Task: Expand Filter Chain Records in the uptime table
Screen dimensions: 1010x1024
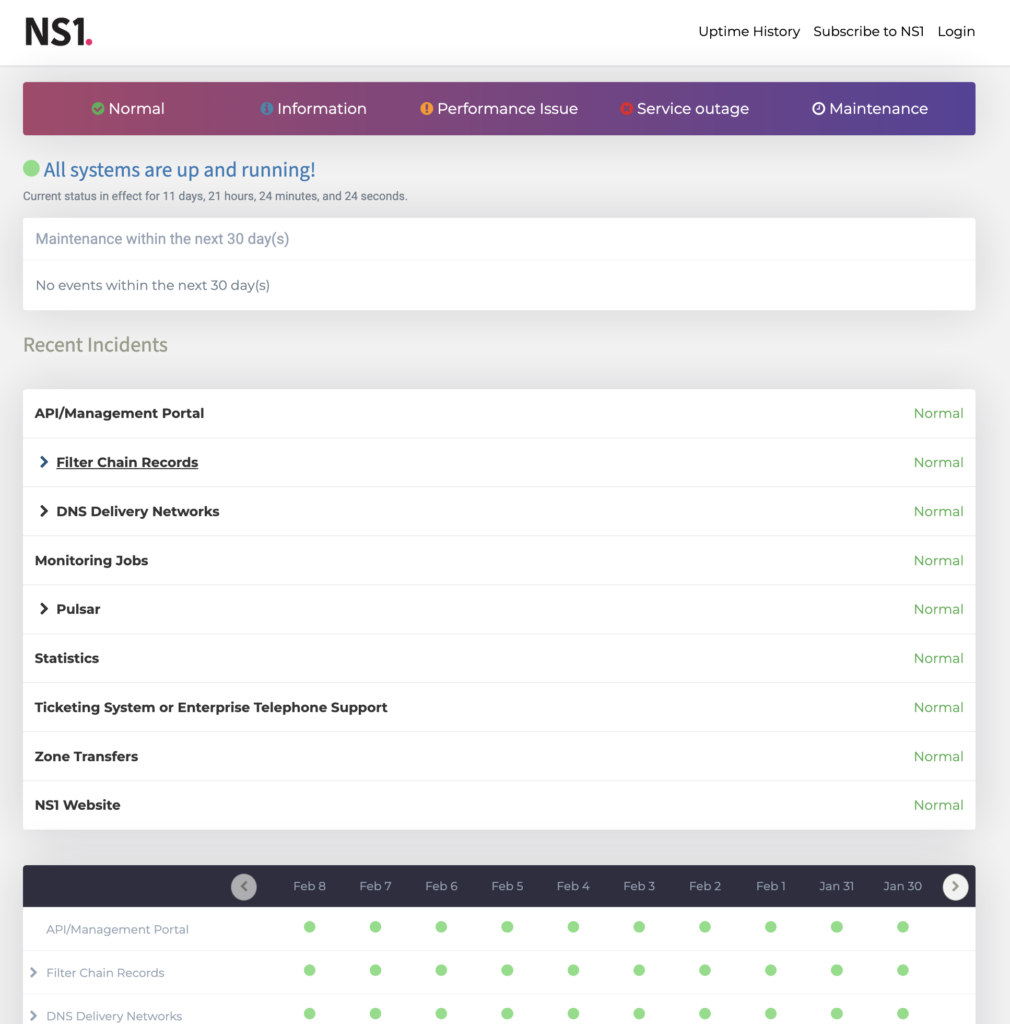Action: pyautogui.click(x=32, y=971)
